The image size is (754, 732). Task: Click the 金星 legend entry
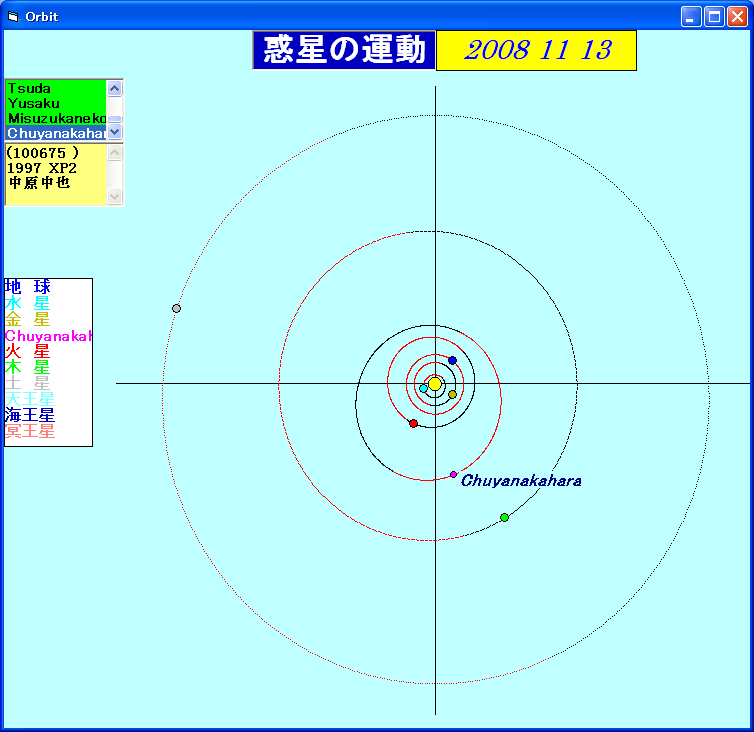(27, 319)
